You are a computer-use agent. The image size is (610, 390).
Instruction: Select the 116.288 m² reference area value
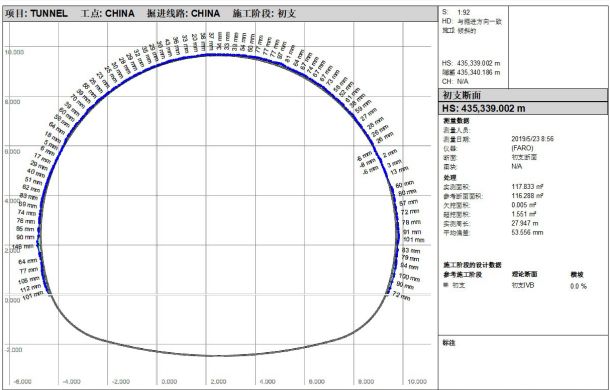(528, 196)
